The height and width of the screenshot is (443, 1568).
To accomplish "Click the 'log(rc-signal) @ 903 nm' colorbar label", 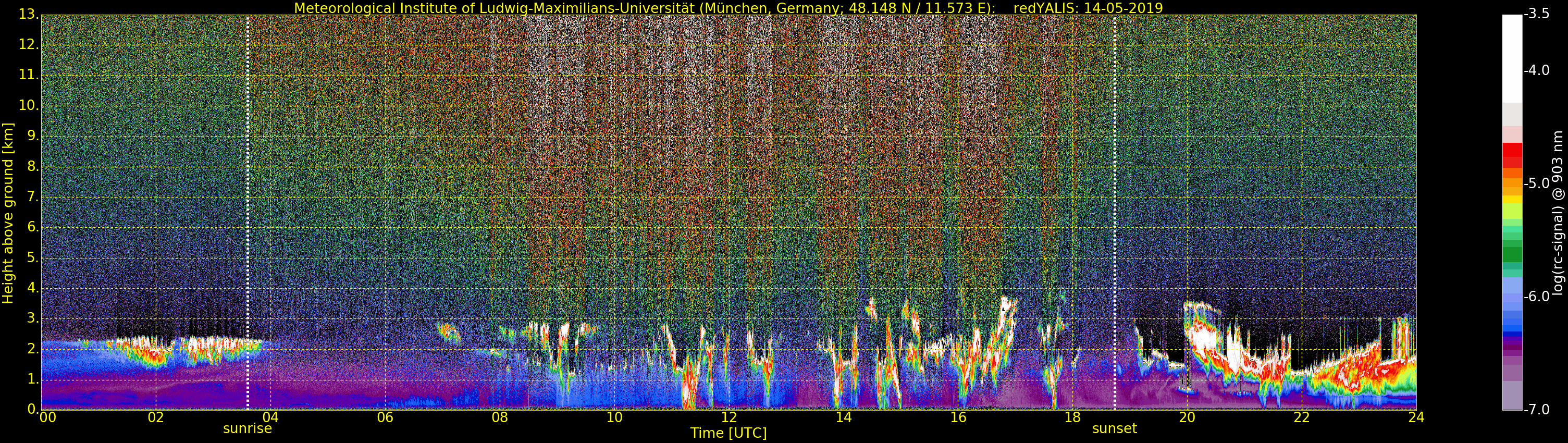I will tap(1558, 213).
